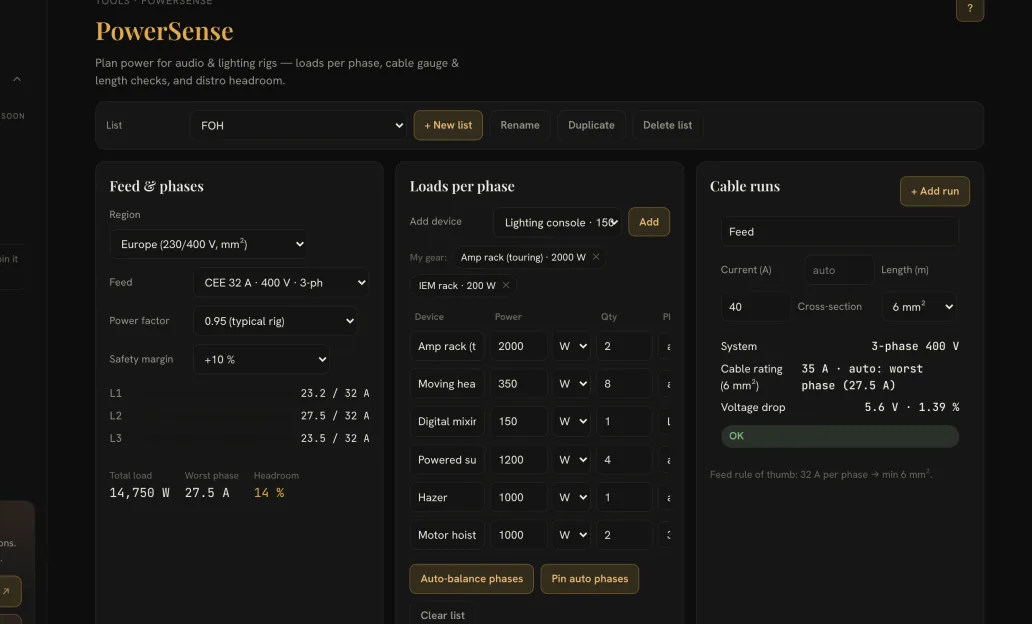The image size is (1032, 624).
Task: Open the Power factor dropdown
Action: click(275, 321)
